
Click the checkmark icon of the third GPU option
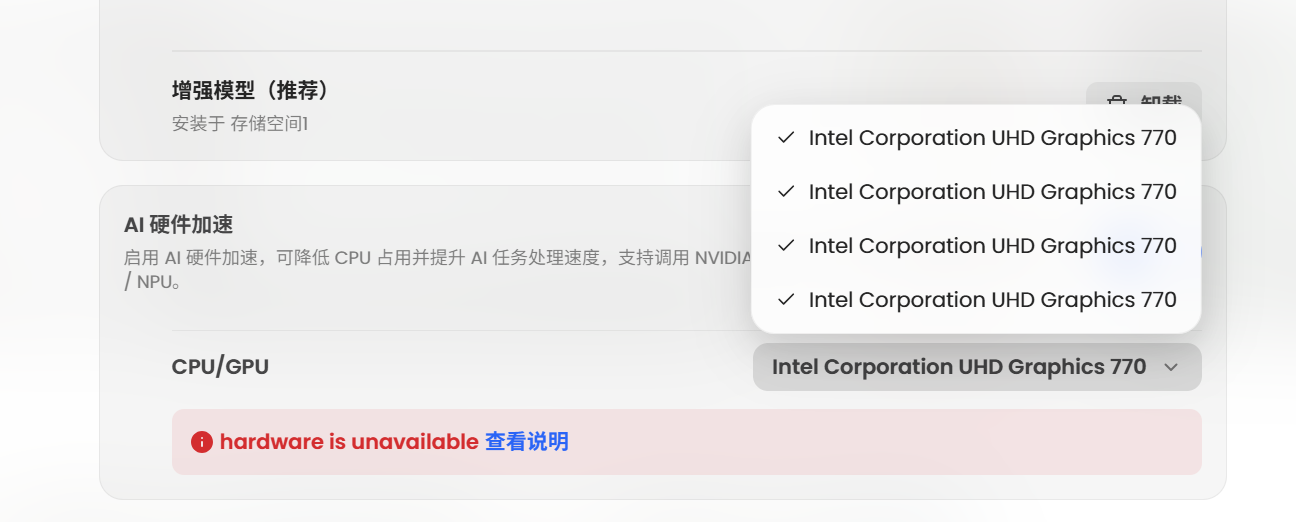click(786, 246)
